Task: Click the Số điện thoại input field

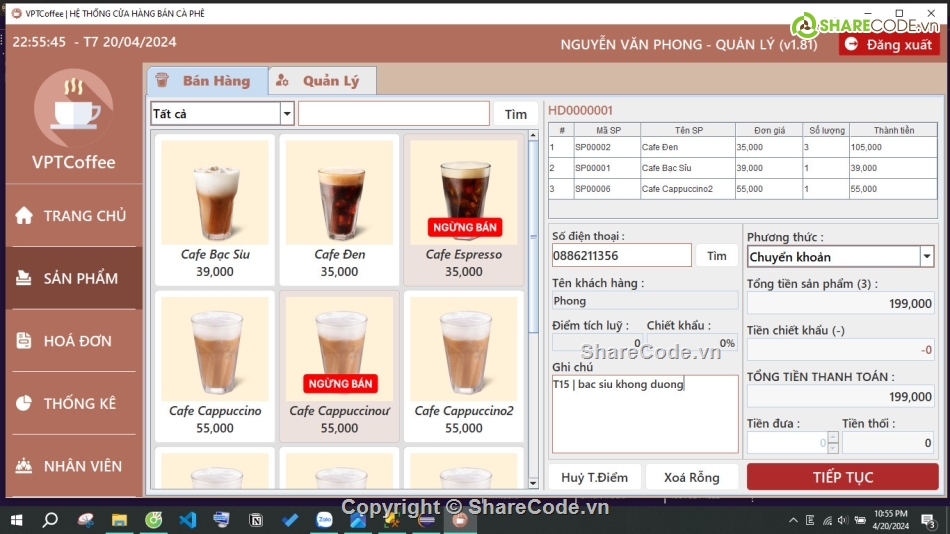Action: click(x=621, y=255)
